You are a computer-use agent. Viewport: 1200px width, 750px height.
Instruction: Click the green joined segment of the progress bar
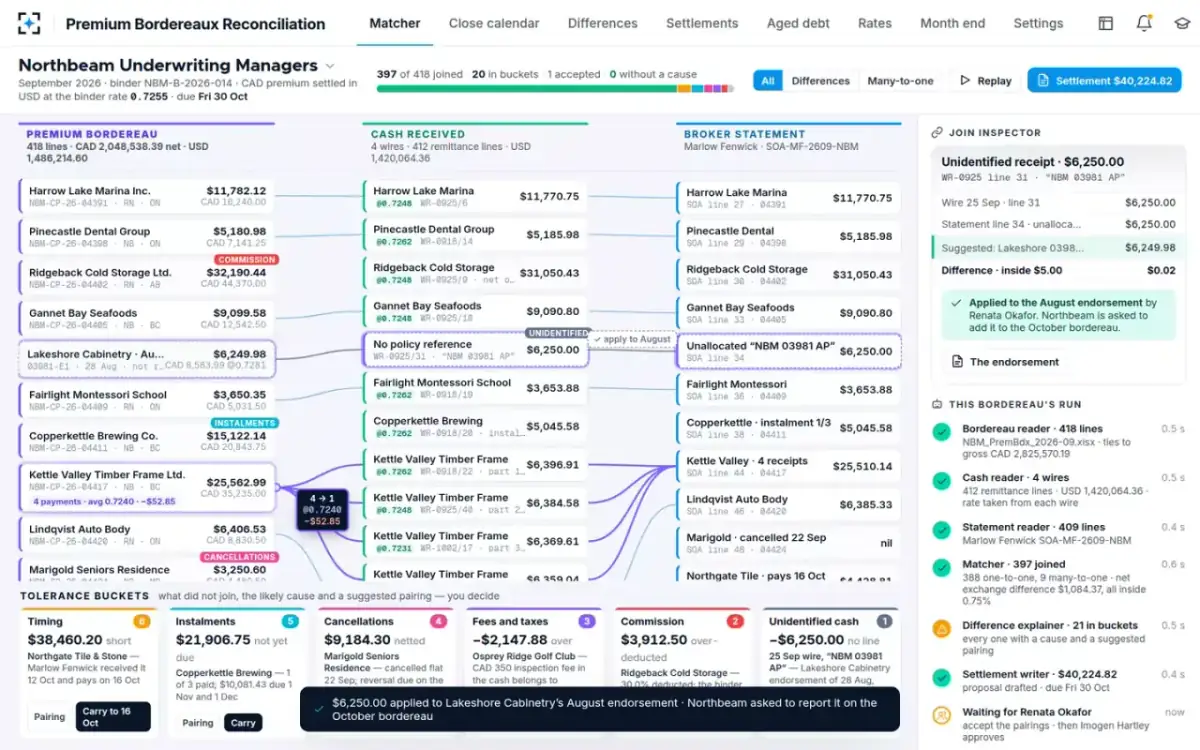tap(527, 89)
